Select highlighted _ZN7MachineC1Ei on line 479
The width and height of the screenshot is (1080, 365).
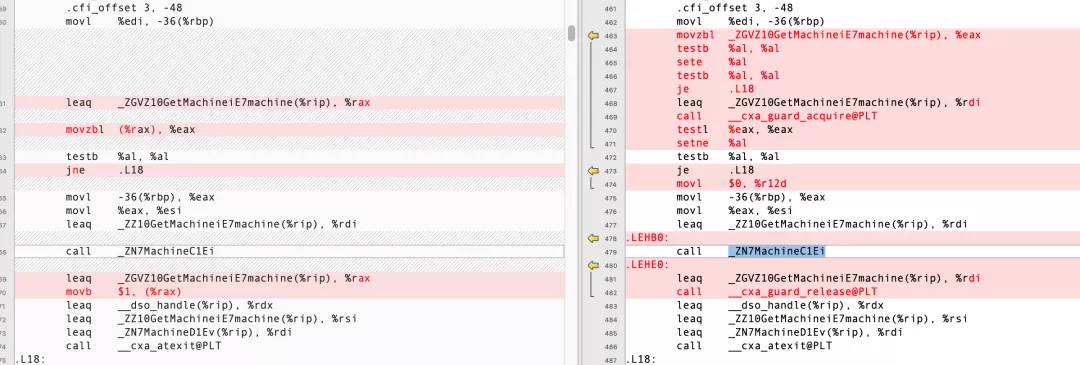tap(776, 251)
